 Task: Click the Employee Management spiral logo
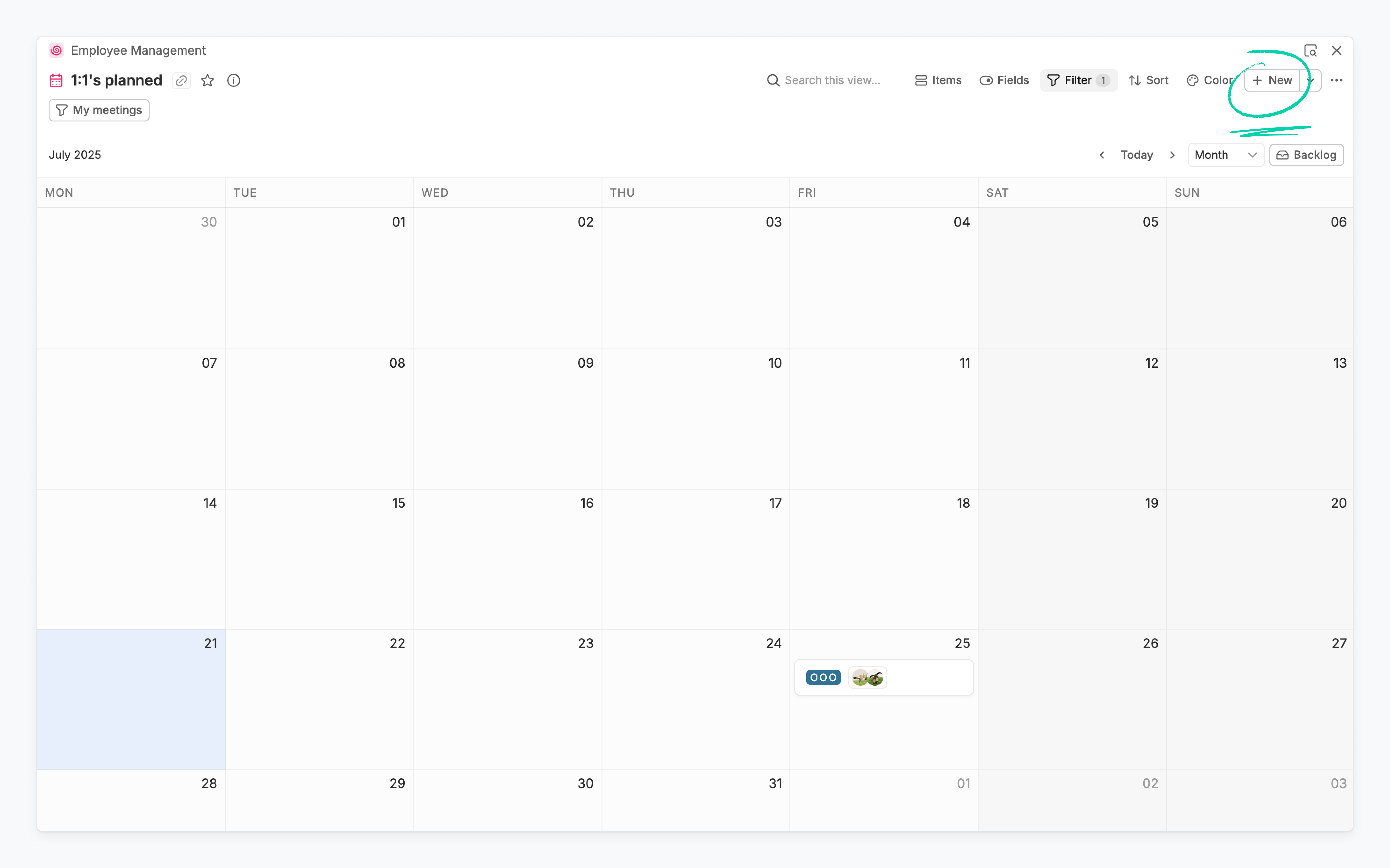pyautogui.click(x=56, y=50)
